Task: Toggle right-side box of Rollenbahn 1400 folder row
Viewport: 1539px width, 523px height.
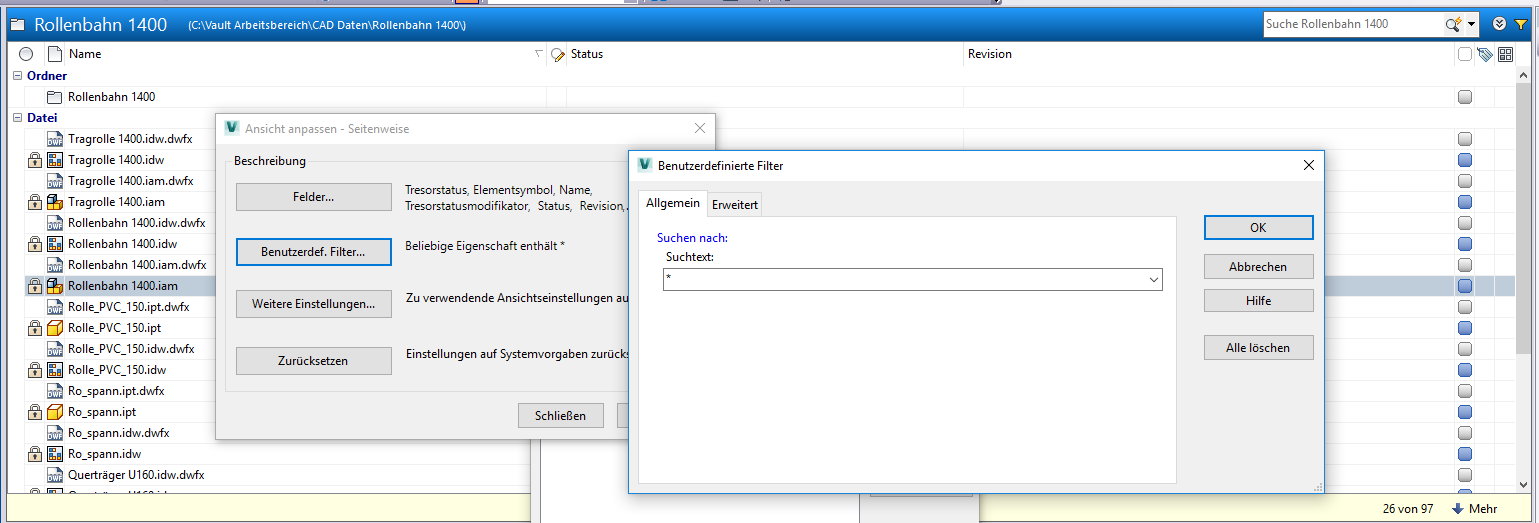Action: (1465, 97)
